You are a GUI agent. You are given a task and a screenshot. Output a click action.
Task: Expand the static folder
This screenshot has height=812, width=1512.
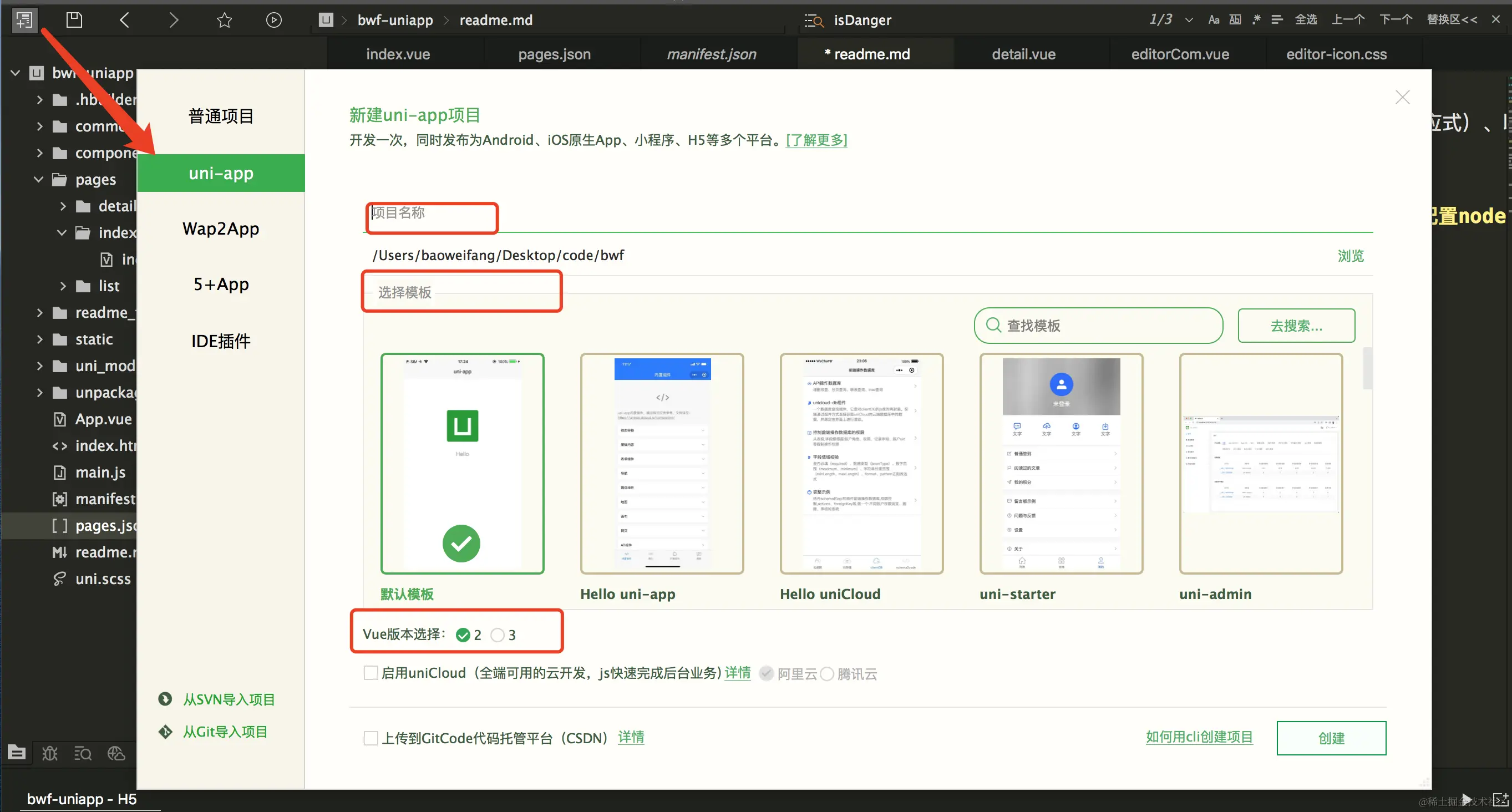click(40, 339)
